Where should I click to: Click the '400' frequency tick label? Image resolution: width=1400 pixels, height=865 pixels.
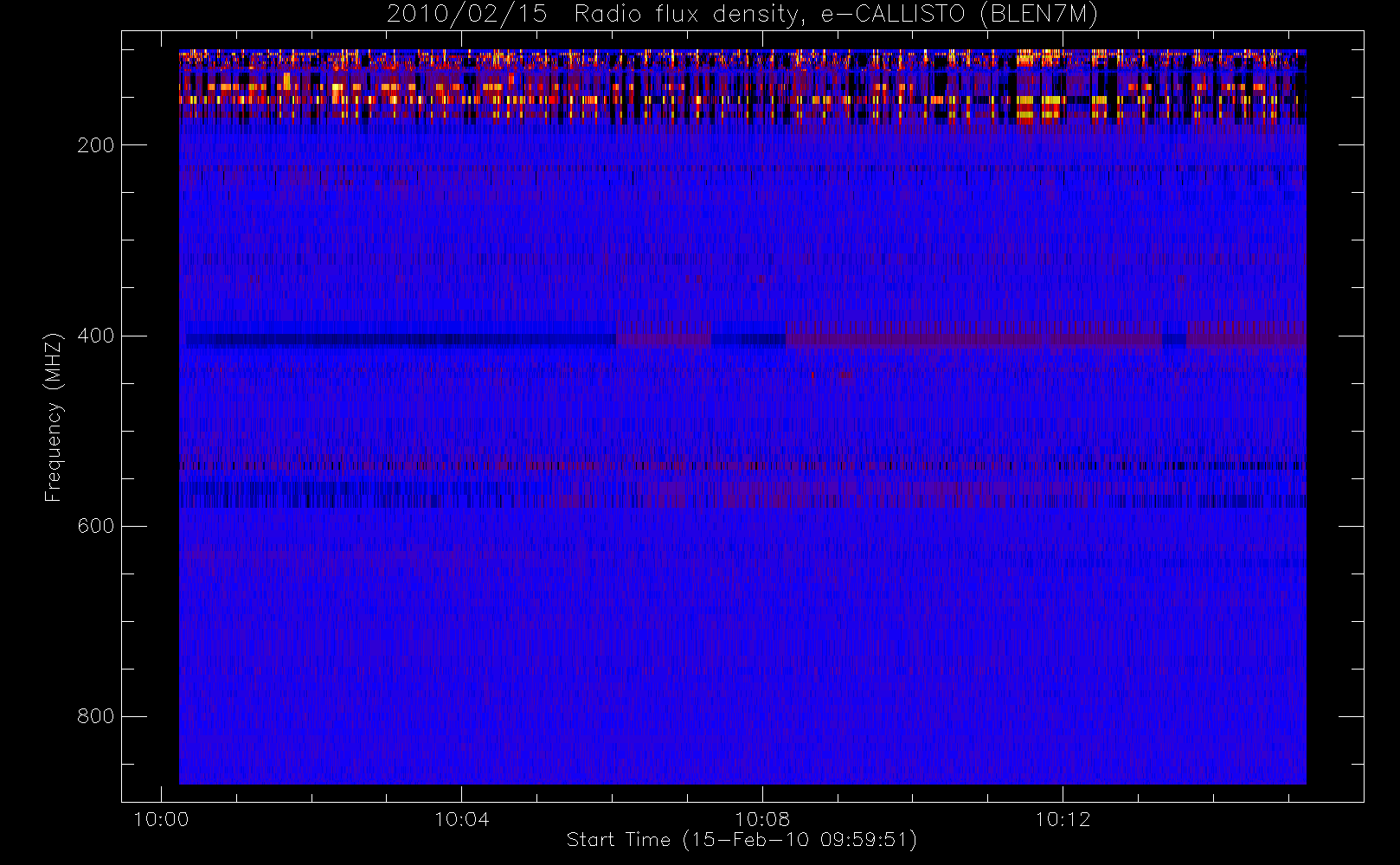pos(96,336)
